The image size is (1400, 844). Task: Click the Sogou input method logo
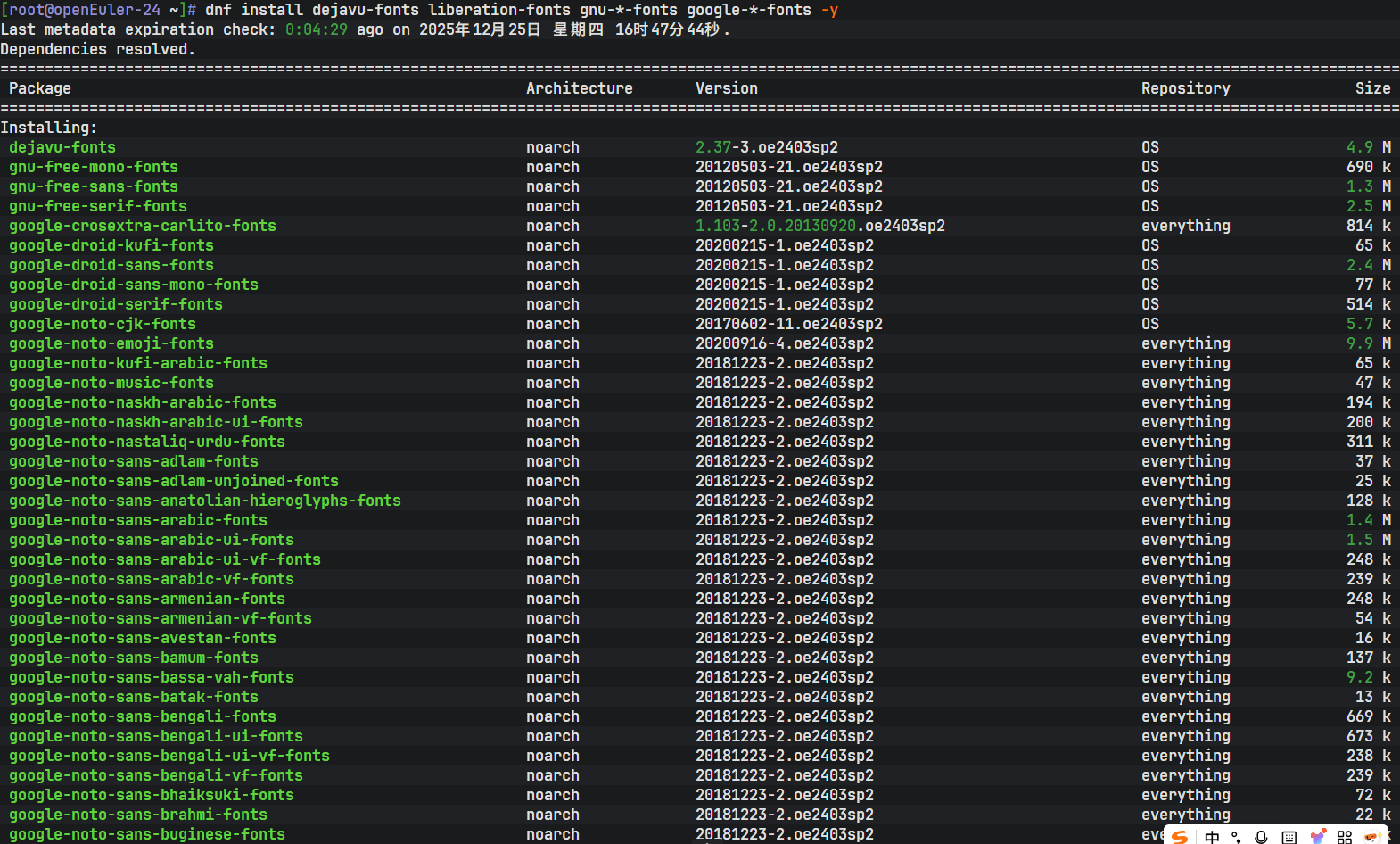[x=1180, y=837]
